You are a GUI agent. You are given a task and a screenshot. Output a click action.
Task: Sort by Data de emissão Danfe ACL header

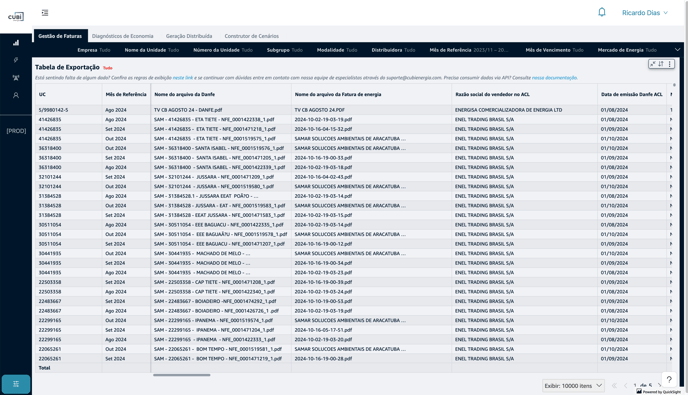coord(632,94)
